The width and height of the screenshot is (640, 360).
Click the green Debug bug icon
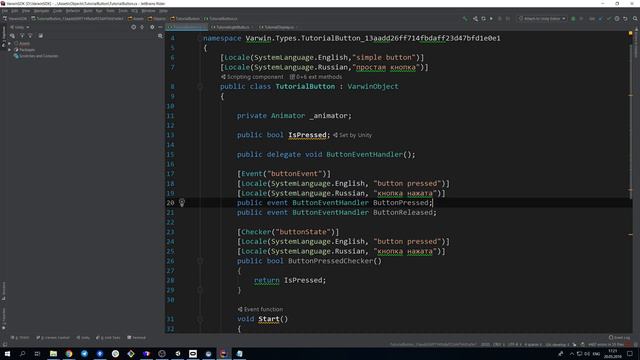pyautogui.click(x=573, y=19)
